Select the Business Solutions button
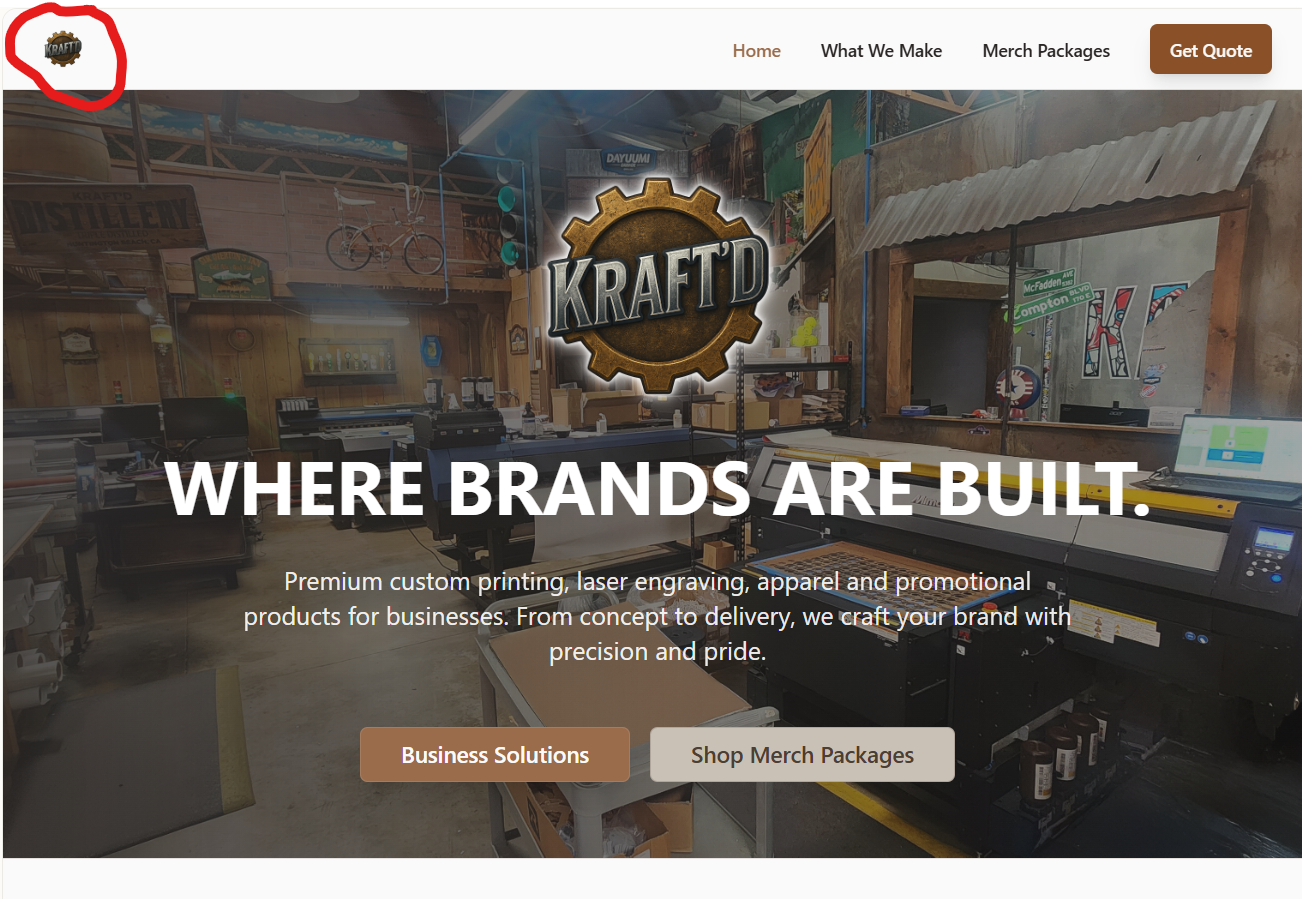 coord(495,754)
